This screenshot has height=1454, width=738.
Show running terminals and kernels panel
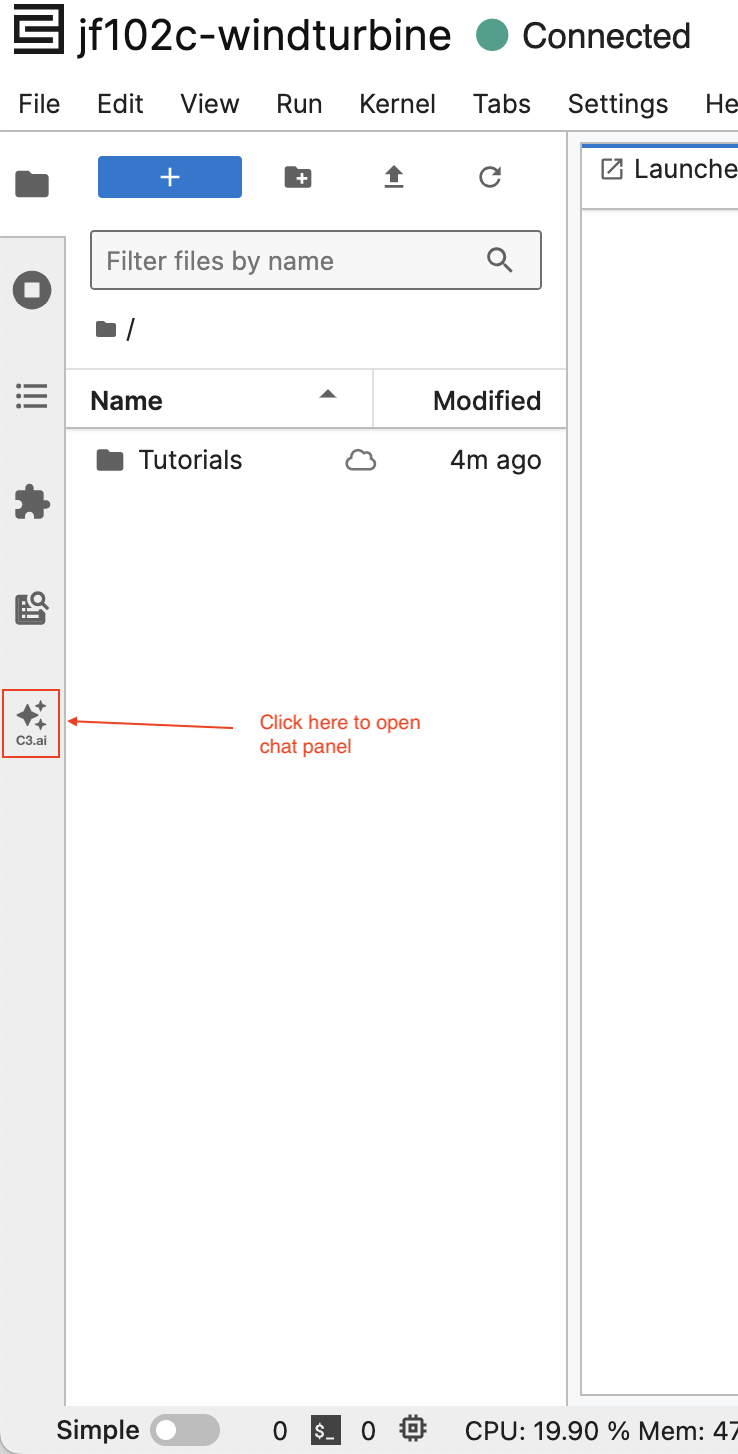[32, 290]
